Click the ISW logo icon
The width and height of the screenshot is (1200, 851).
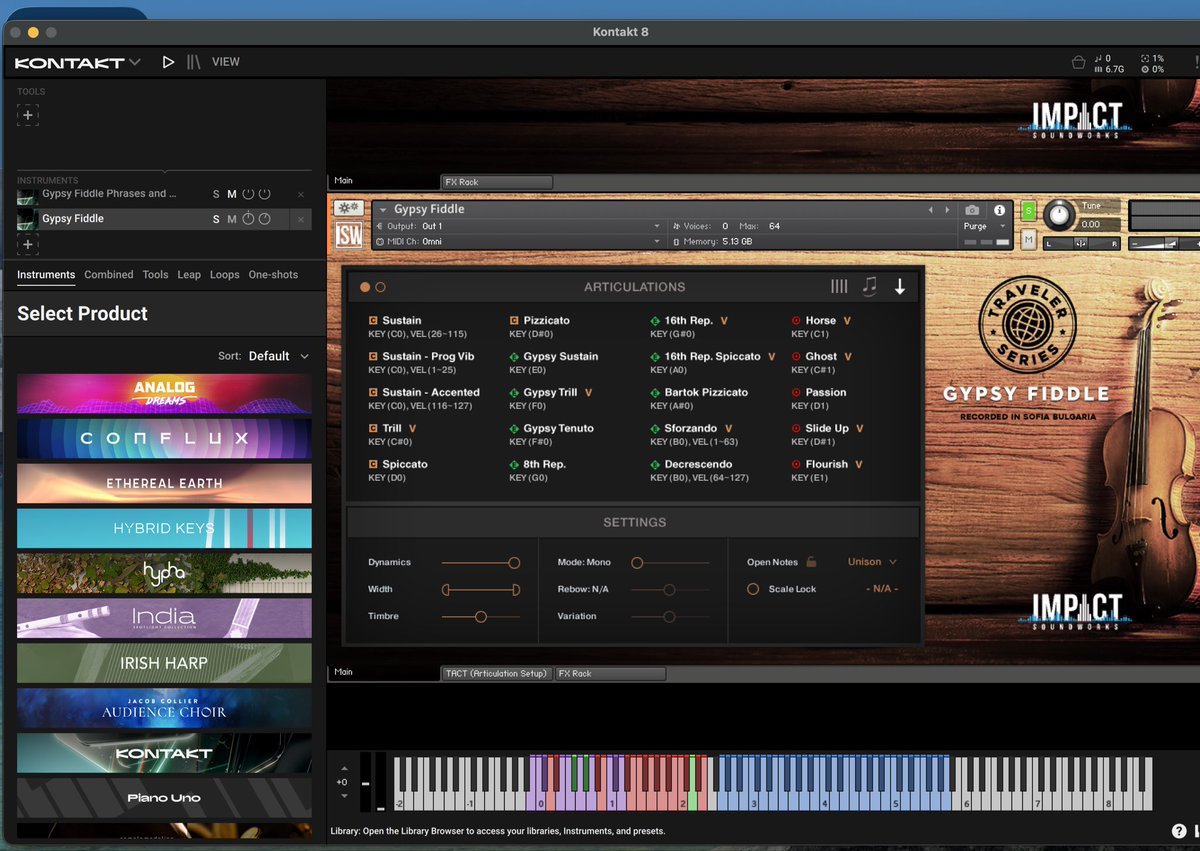[348, 235]
